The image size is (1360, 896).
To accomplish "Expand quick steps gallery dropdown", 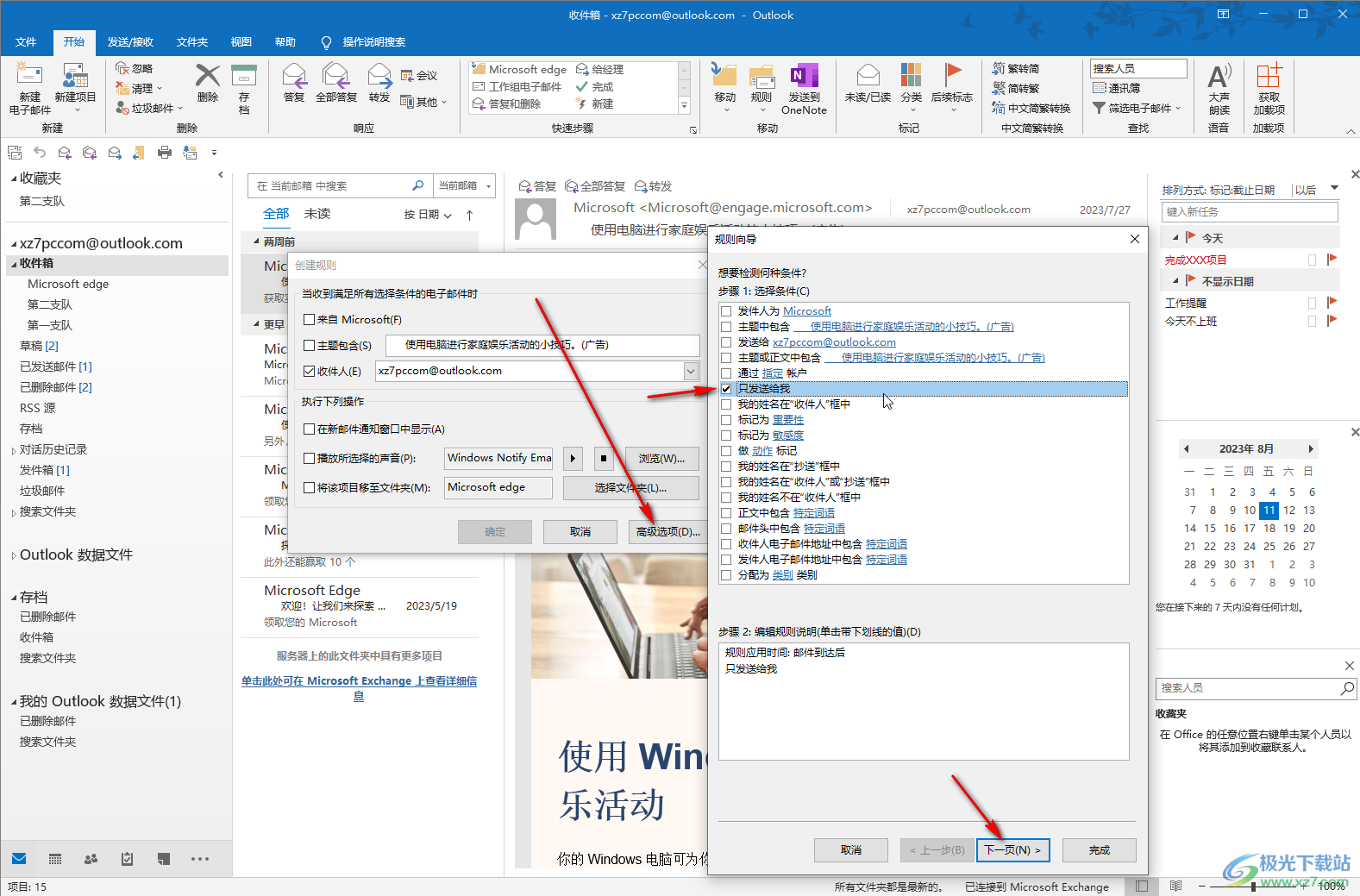I will 685,106.
